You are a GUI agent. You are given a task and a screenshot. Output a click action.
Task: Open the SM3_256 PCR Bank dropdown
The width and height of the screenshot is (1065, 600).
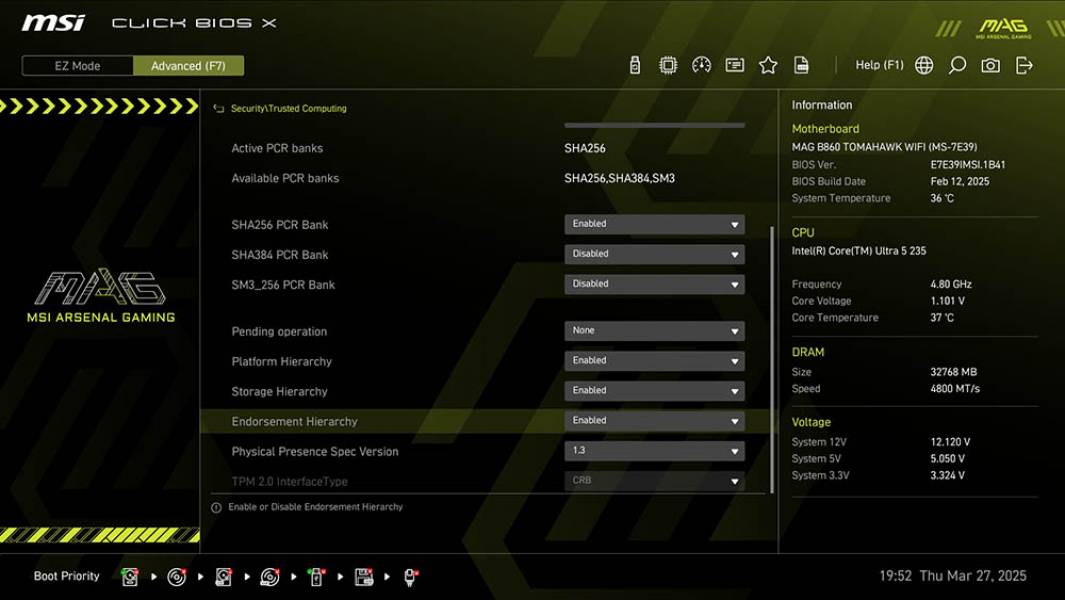point(654,284)
